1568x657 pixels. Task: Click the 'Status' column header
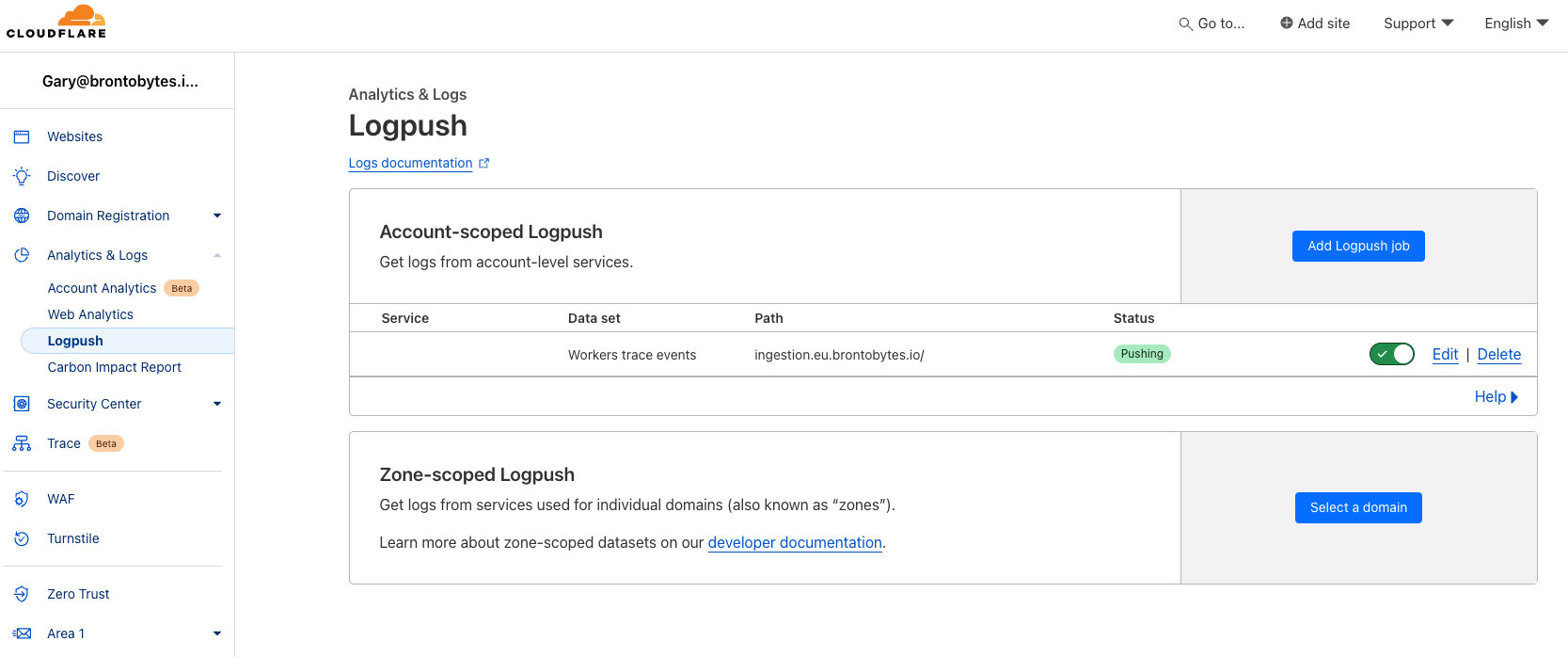(x=1133, y=318)
